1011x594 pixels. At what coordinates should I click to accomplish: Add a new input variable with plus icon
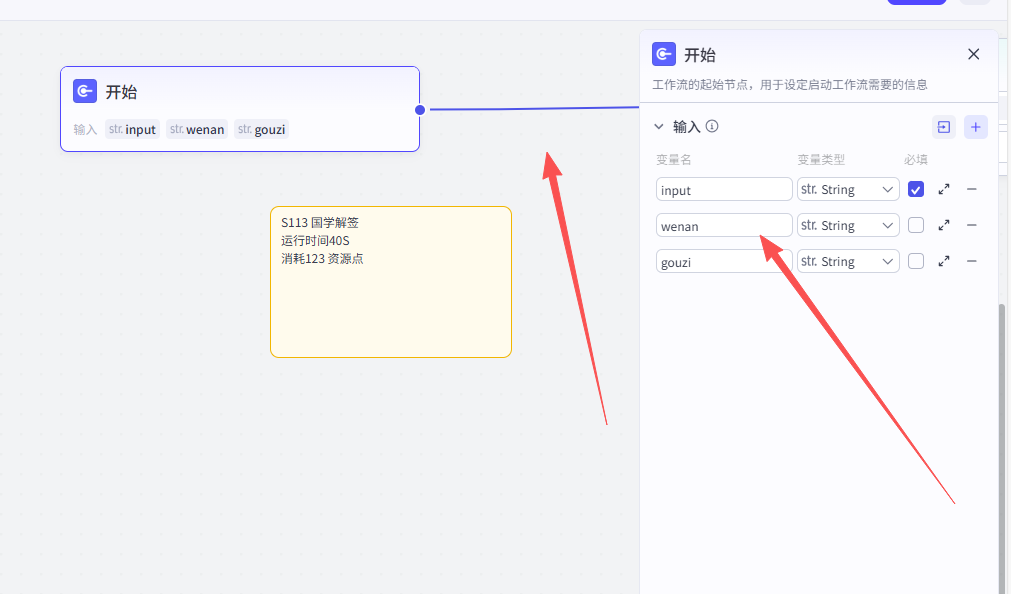coord(975,127)
